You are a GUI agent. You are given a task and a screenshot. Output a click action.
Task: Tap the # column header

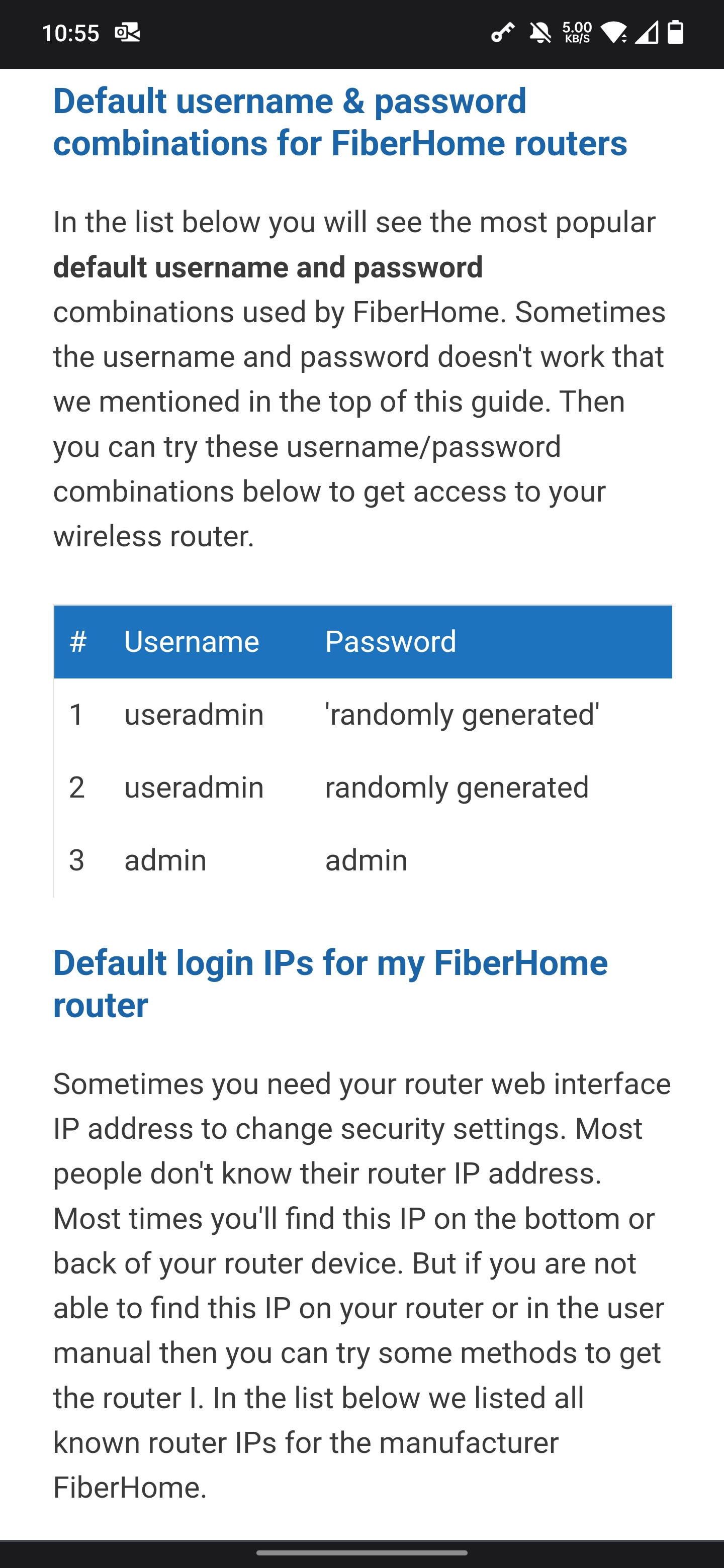coord(78,642)
